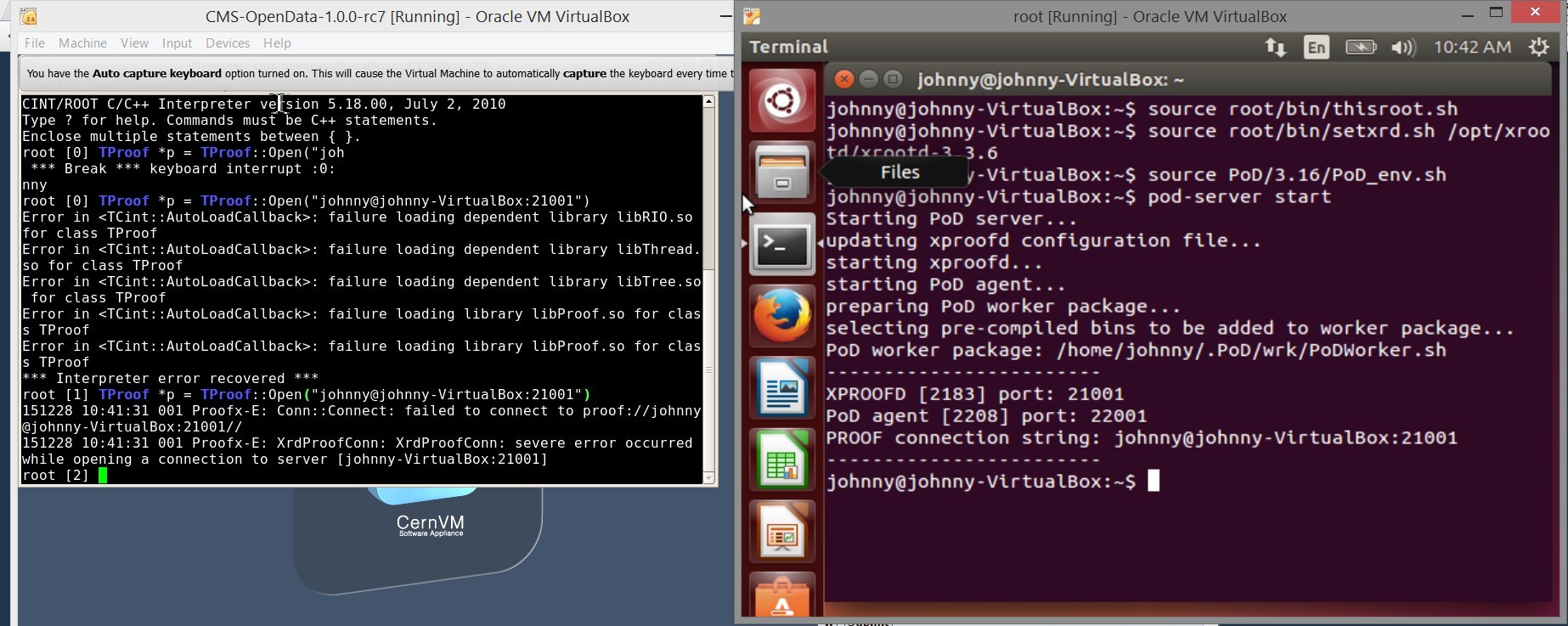Click the VirtualBox icon in CMS-OpenData title bar
The width and height of the screenshot is (1568, 626).
point(28,16)
